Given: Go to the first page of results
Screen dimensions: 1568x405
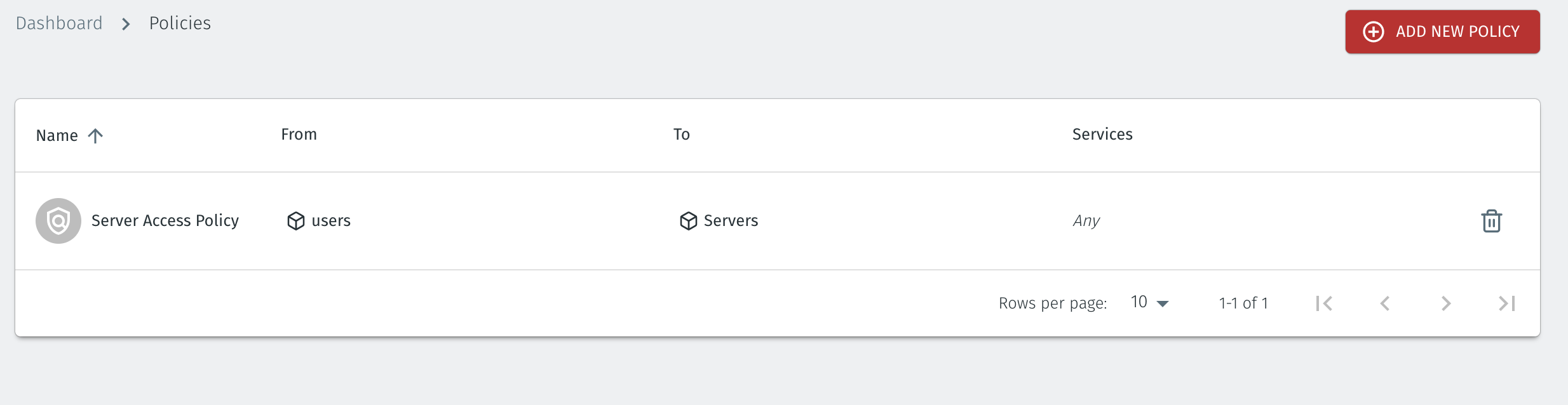Looking at the screenshot, I should point(1324,303).
